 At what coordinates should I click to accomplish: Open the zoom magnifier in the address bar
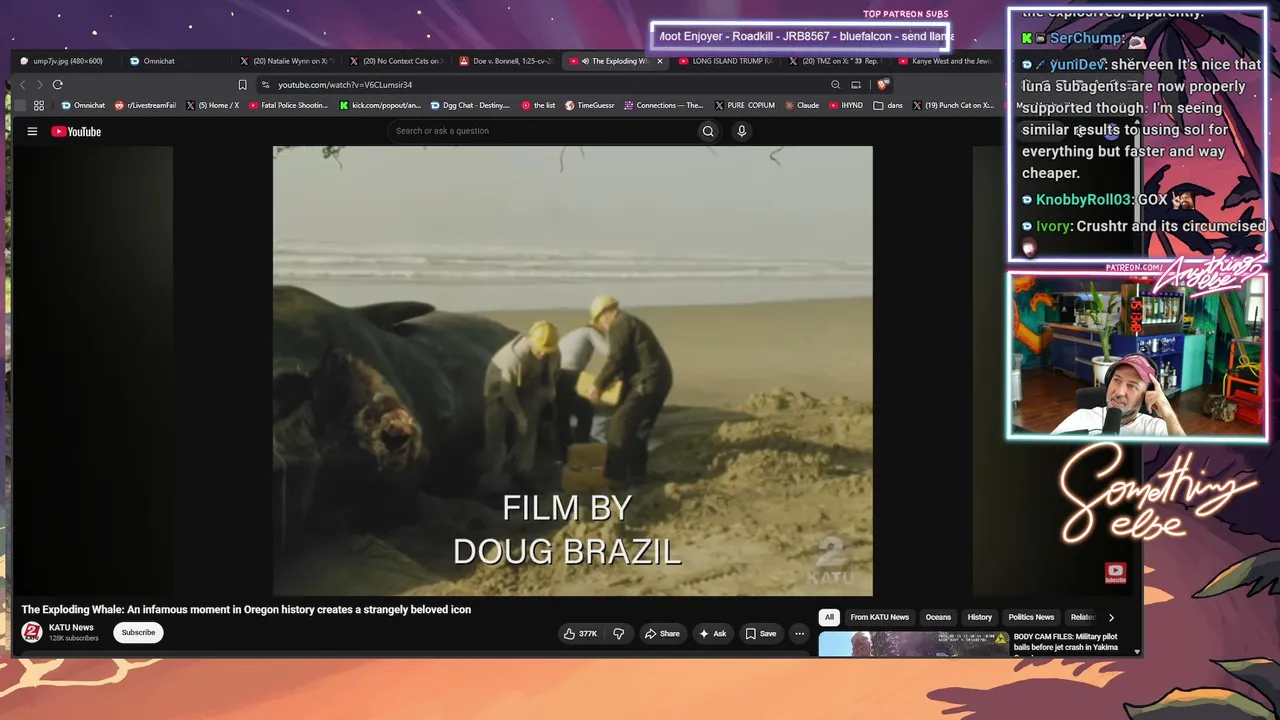point(835,85)
